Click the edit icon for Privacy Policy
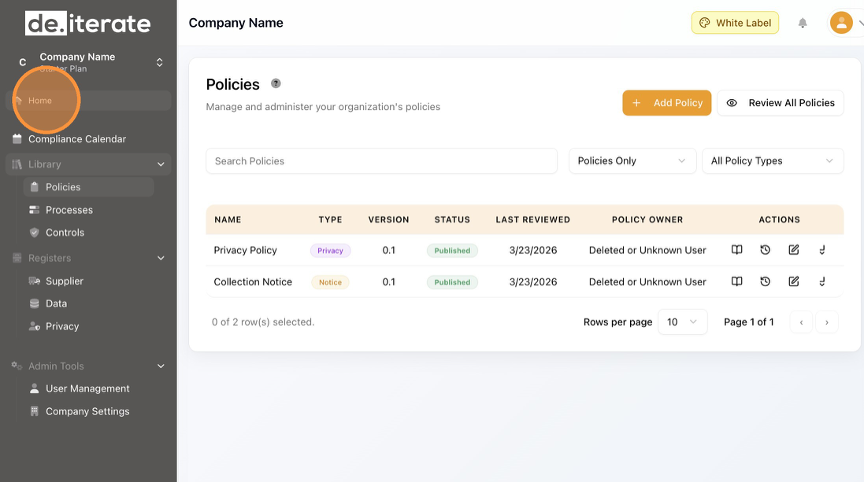 (794, 250)
